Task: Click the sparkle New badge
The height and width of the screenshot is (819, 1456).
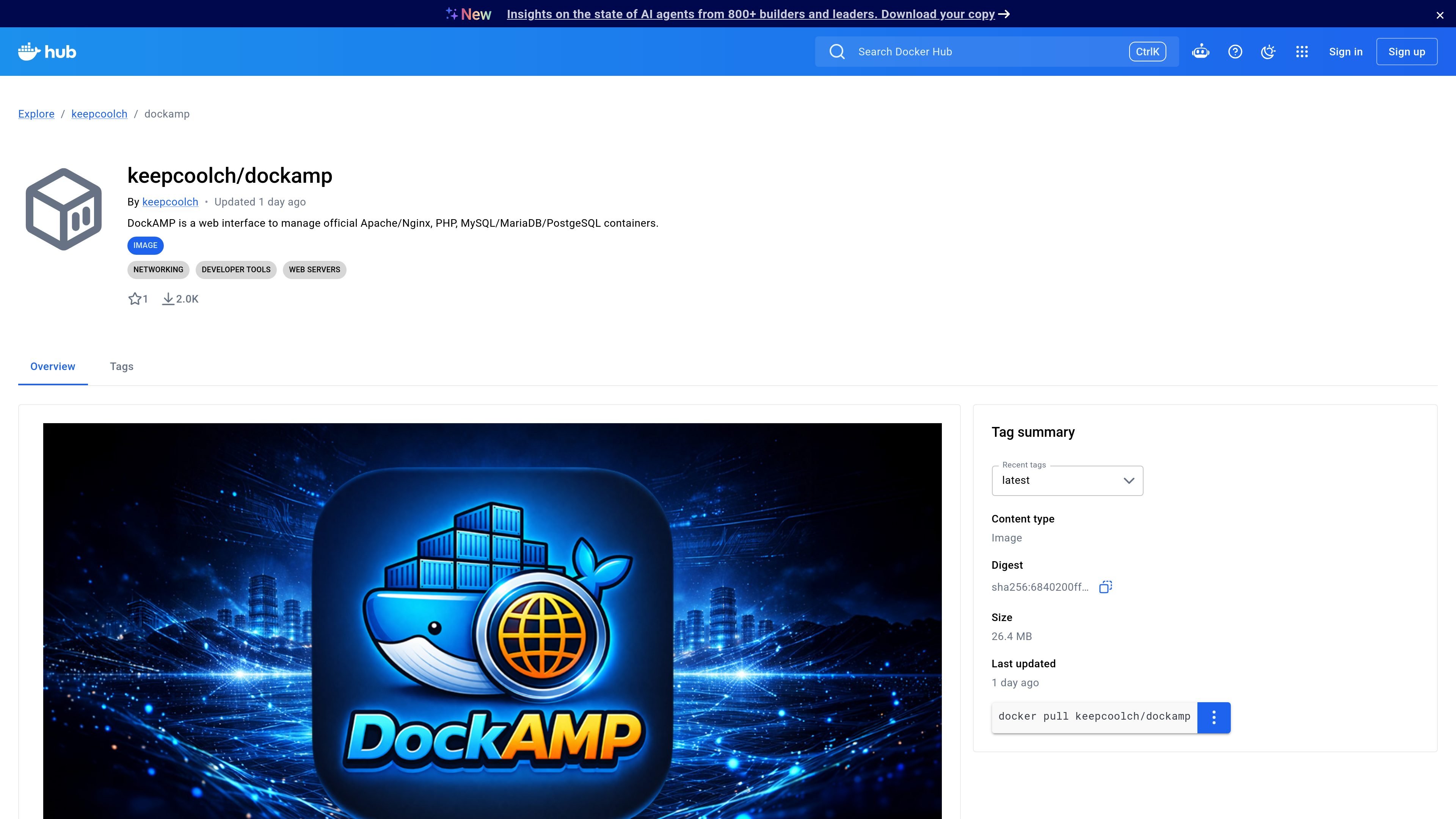Action: pos(468,14)
